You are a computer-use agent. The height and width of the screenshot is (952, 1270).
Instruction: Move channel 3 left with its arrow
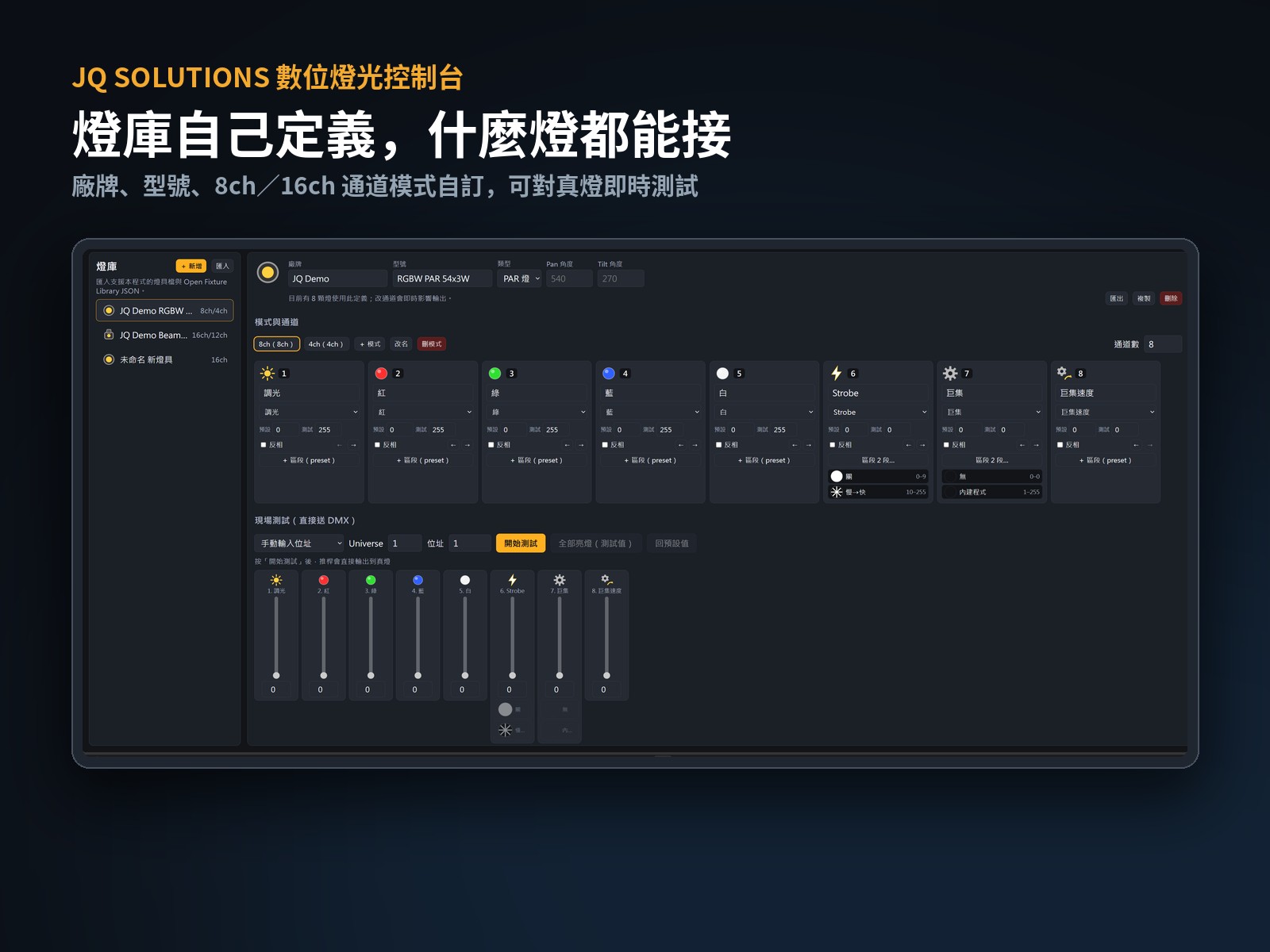coord(567,445)
